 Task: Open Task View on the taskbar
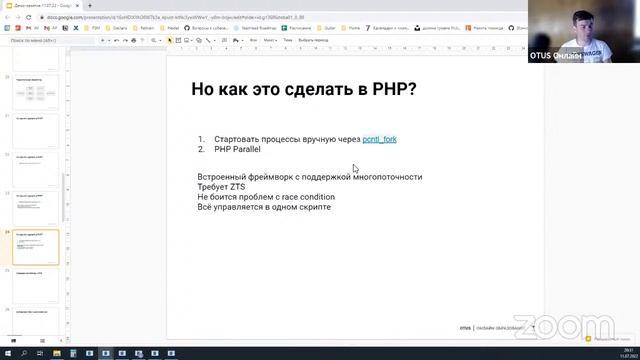[x=40, y=353]
